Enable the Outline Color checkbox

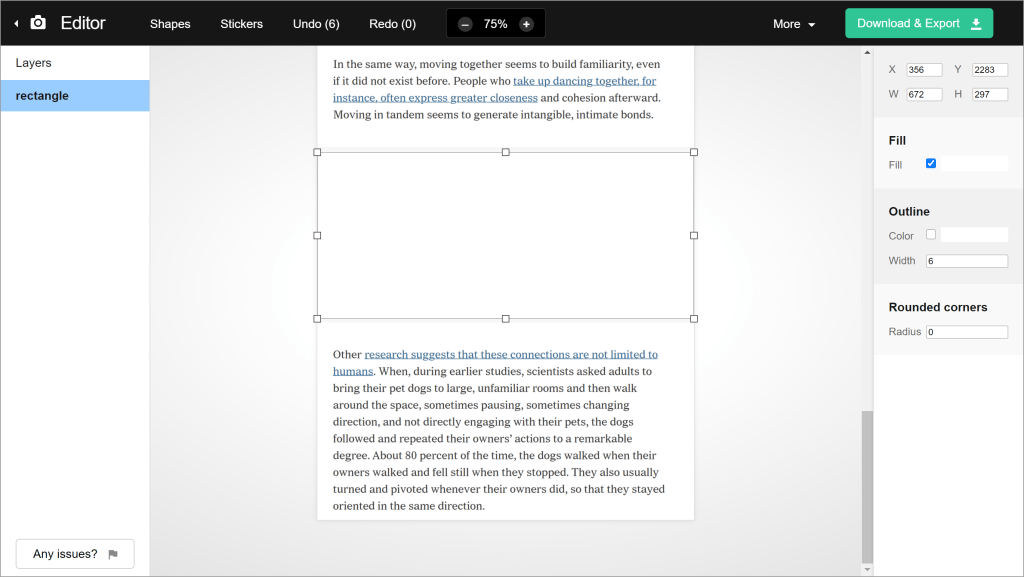[931, 235]
